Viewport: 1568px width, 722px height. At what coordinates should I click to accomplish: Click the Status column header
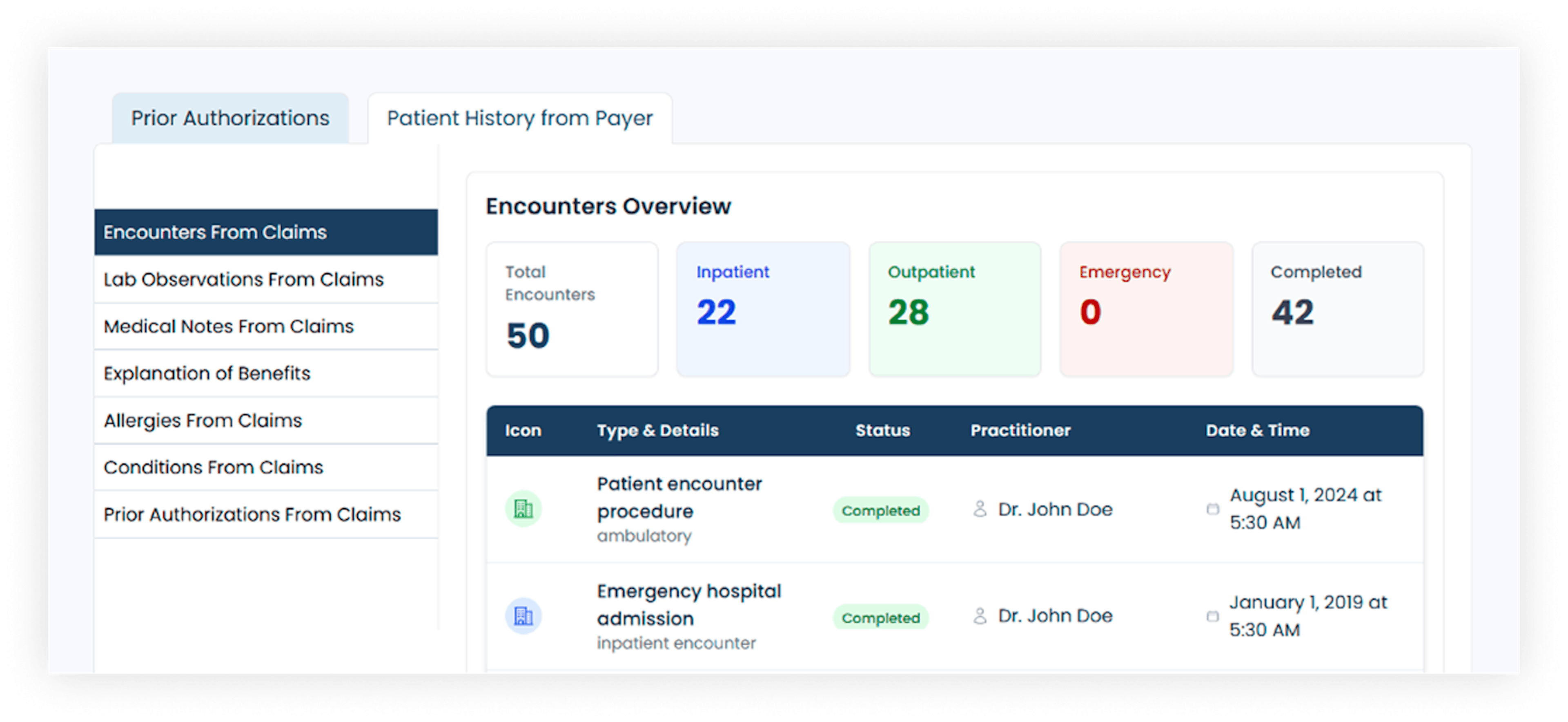tap(882, 431)
